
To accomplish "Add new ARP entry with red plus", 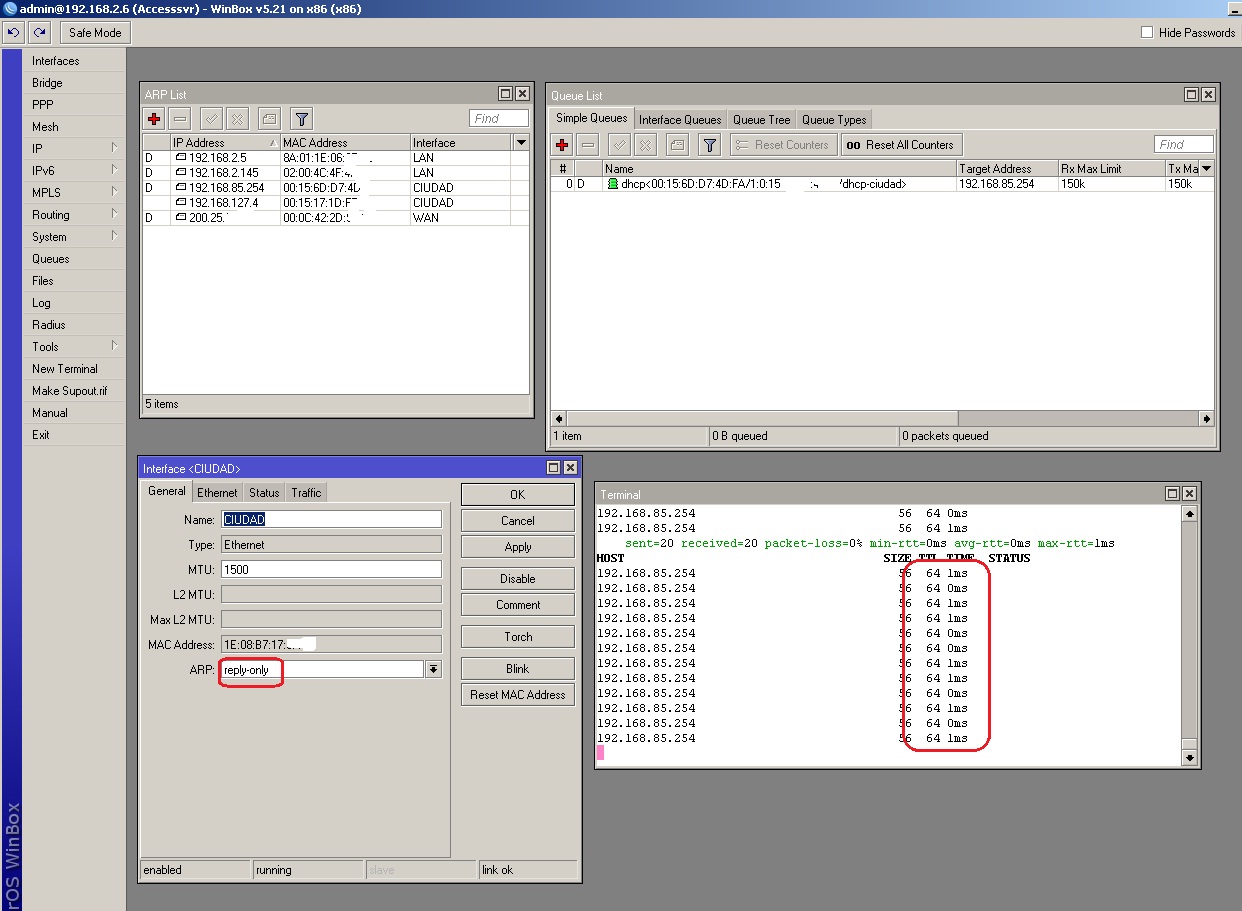I will click(154, 119).
